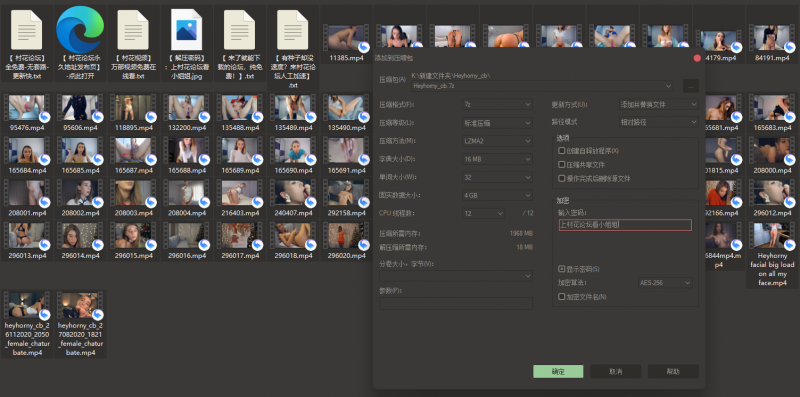Viewport: 800px width, 397px height.
Task: Select file 296013.mp4
Action: coord(27,241)
